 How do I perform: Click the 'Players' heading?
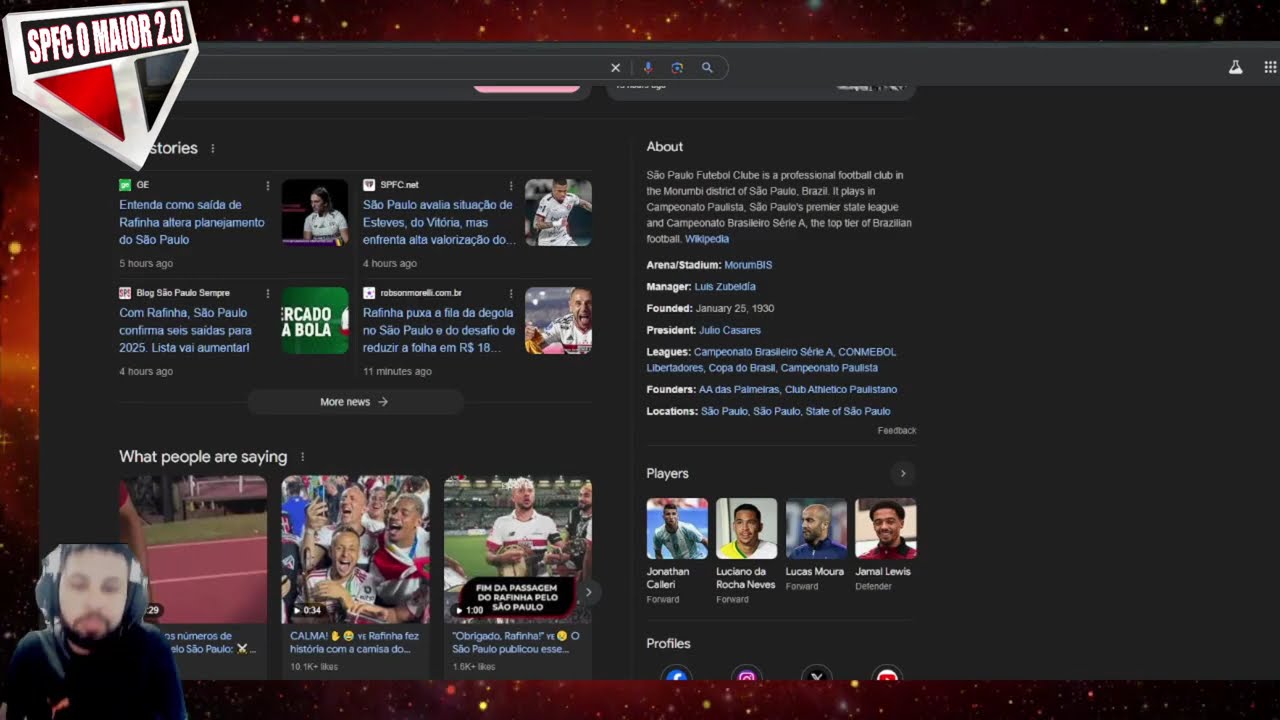668,474
